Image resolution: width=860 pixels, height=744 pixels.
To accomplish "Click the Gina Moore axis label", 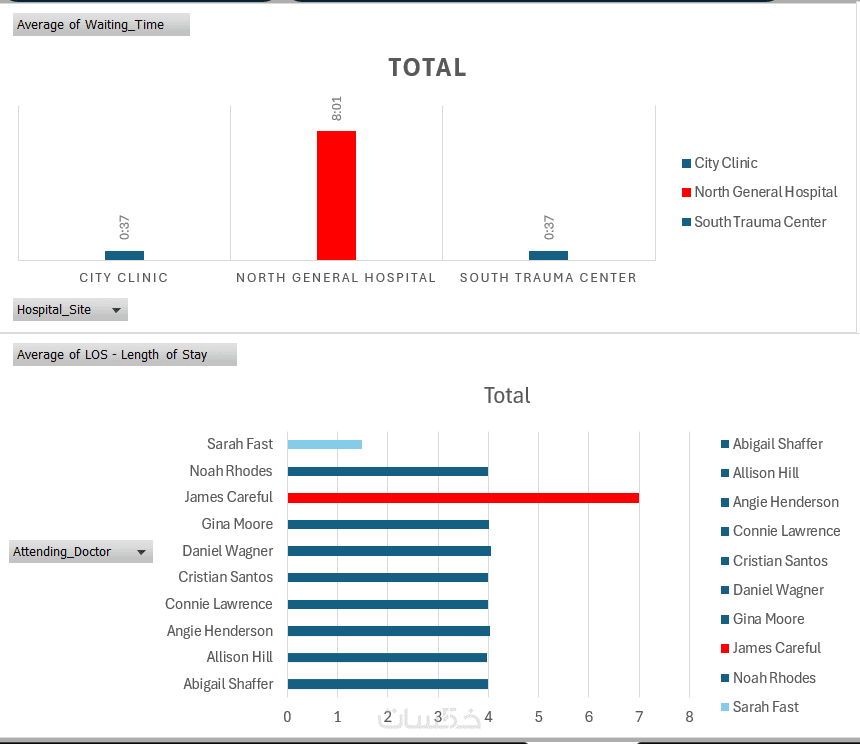I will (237, 524).
